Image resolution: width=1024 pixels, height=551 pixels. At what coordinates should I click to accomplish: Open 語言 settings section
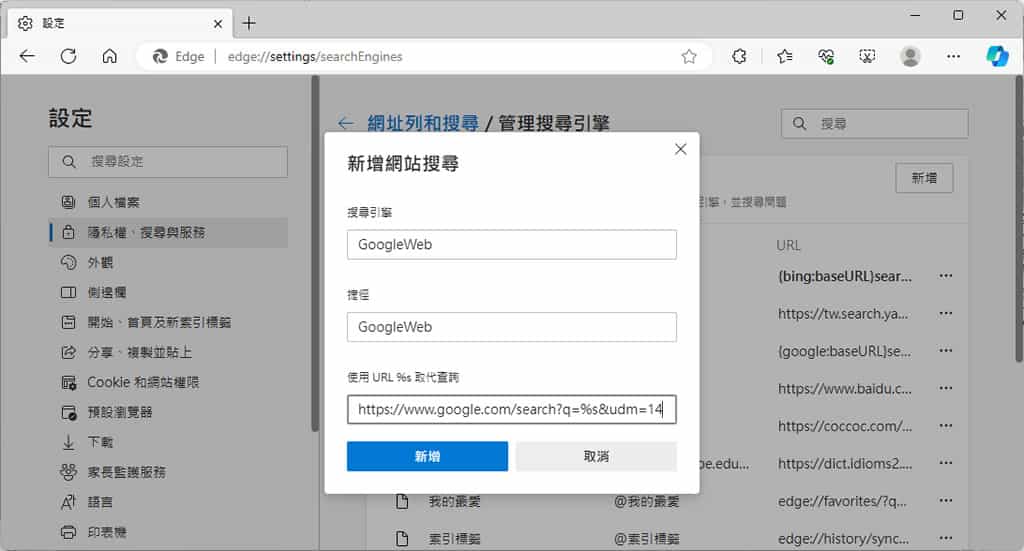point(168,502)
